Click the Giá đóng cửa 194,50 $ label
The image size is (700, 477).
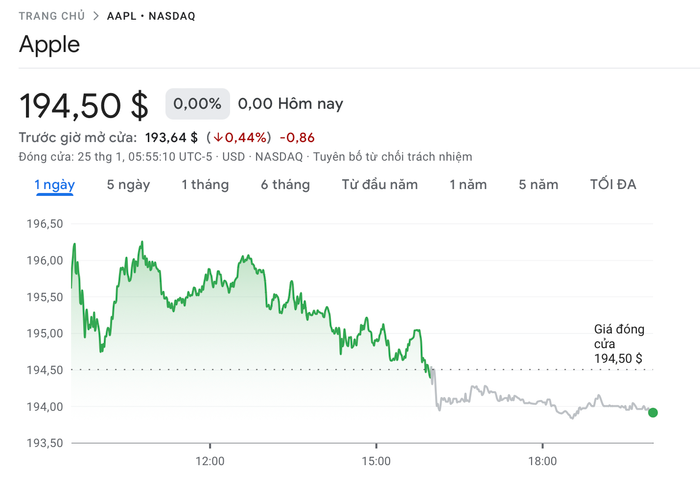[619, 343]
